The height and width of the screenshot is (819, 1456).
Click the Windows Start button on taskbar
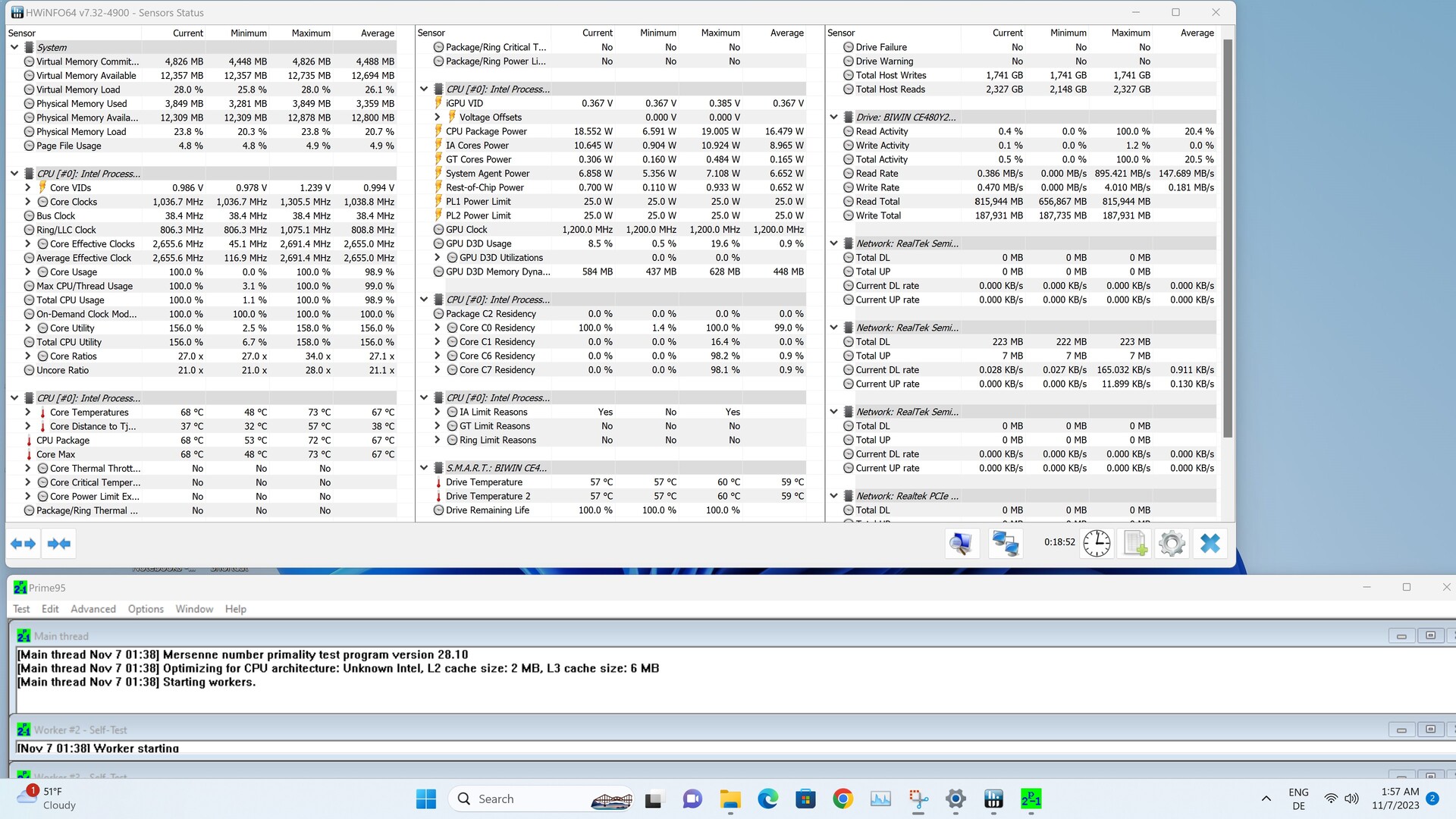[426, 799]
